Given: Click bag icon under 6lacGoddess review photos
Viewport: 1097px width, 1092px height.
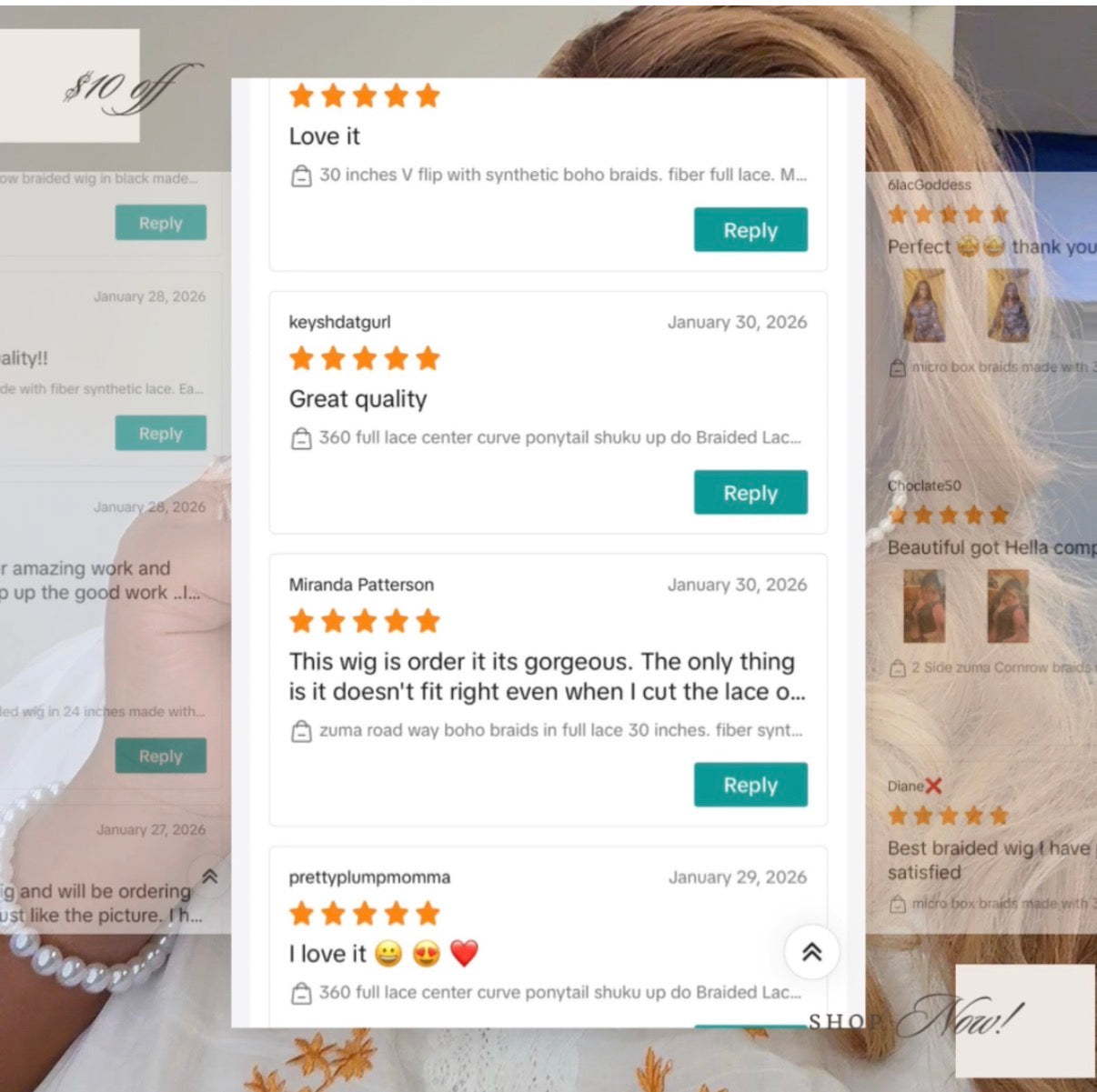Looking at the screenshot, I should point(897,368).
